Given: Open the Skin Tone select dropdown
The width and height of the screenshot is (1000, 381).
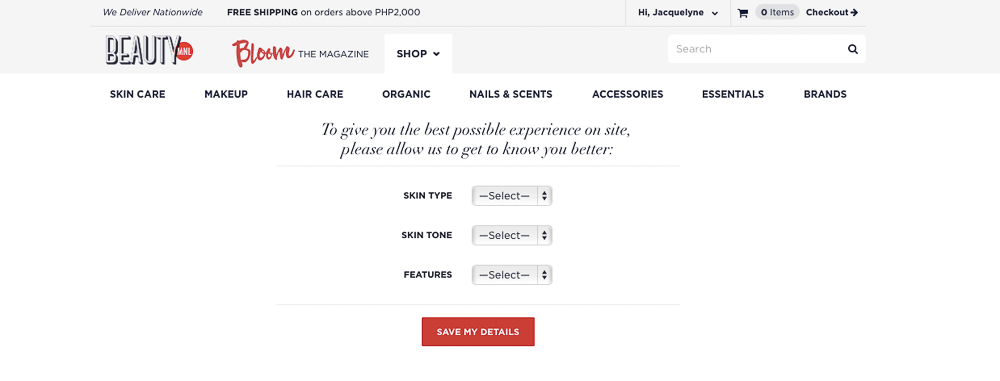Looking at the screenshot, I should pos(511,235).
